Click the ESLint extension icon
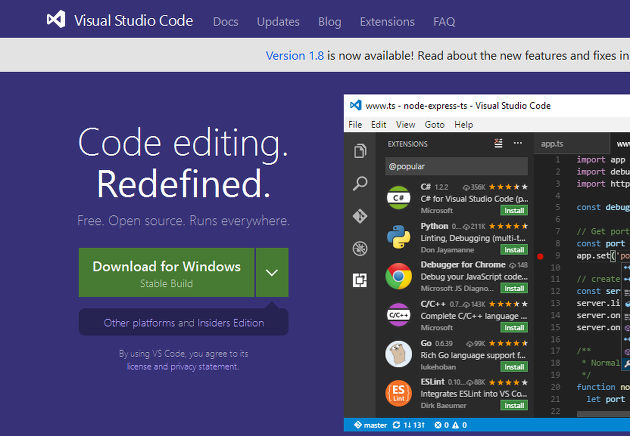The image size is (630, 436). (398, 393)
